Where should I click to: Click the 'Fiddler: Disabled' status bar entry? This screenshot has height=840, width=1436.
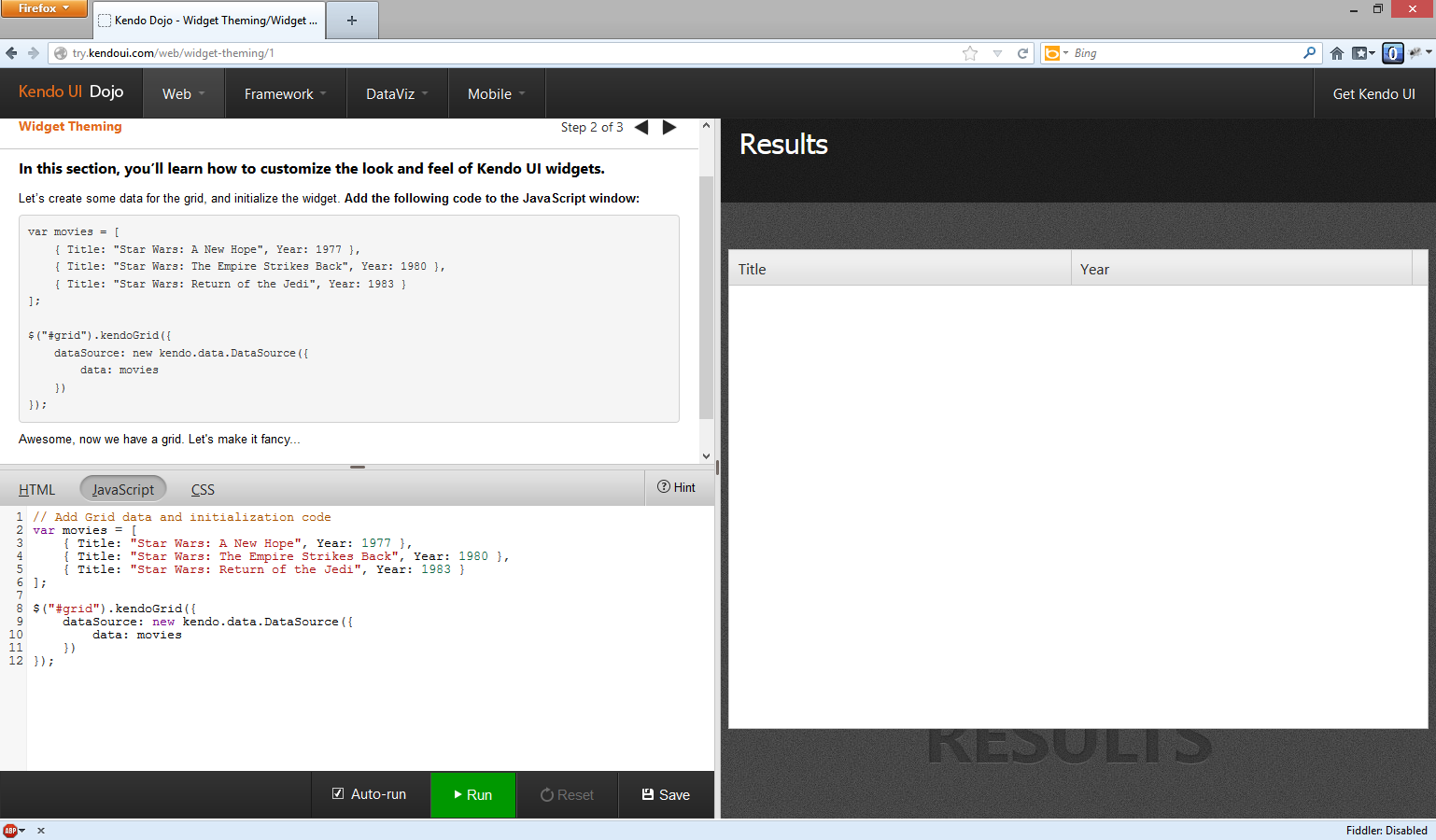pos(1387,831)
